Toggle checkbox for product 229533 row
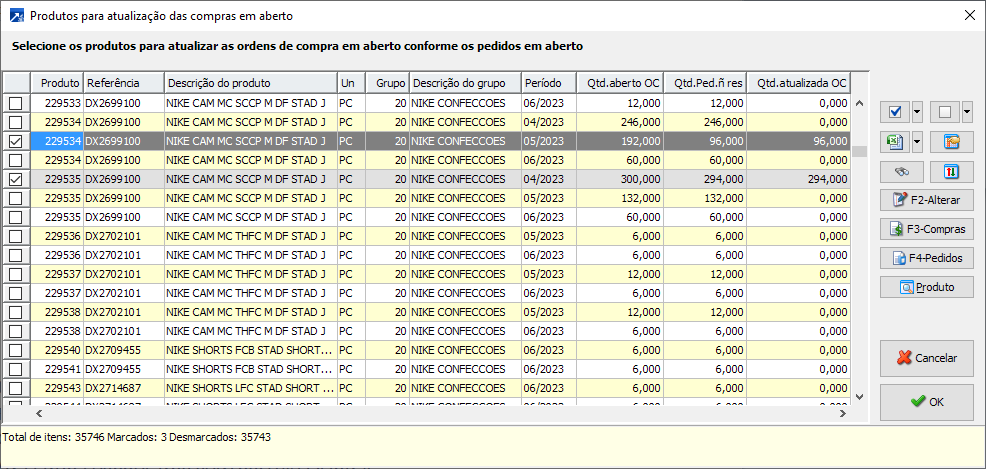 (x=15, y=103)
